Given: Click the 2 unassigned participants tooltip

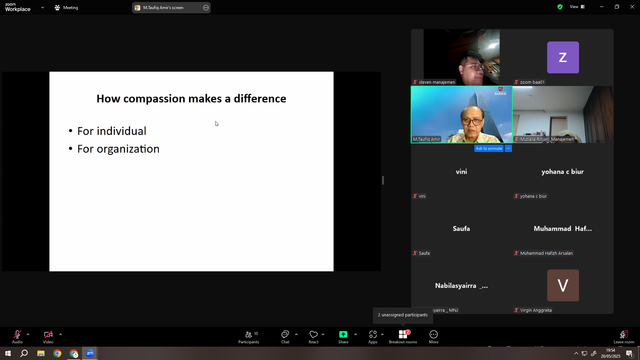Looking at the screenshot, I should point(403,315).
